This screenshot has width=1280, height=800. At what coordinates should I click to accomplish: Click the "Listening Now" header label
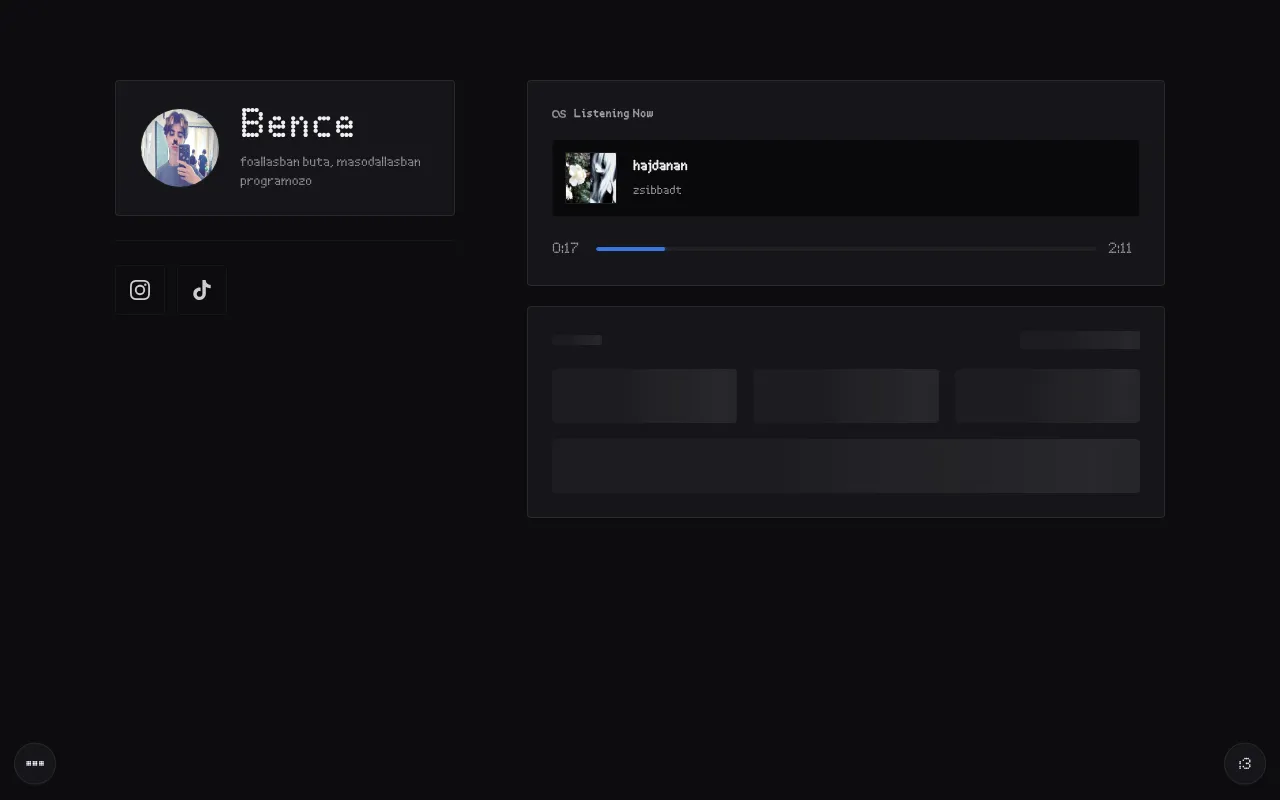coord(613,114)
